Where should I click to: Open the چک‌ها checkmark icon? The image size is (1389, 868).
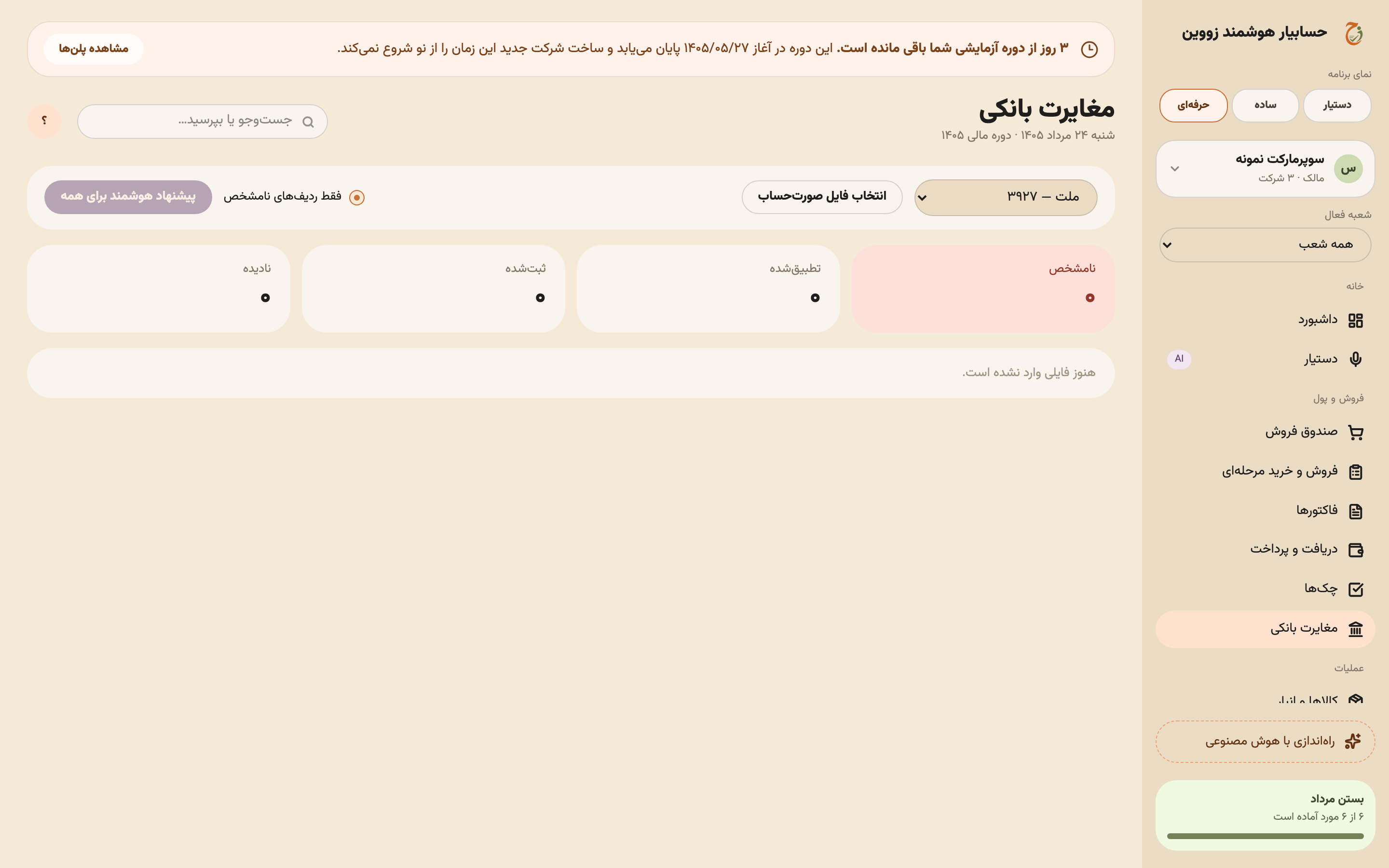[1355, 589]
